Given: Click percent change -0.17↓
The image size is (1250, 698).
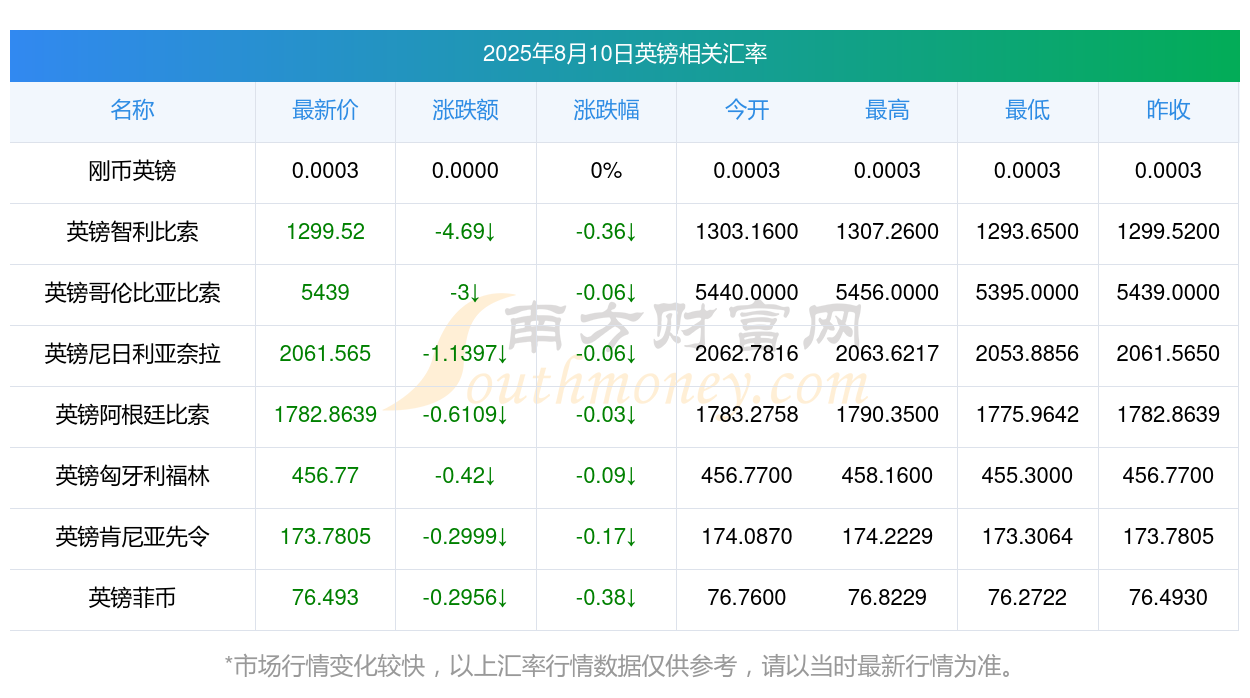Looking at the screenshot, I should (606, 537).
